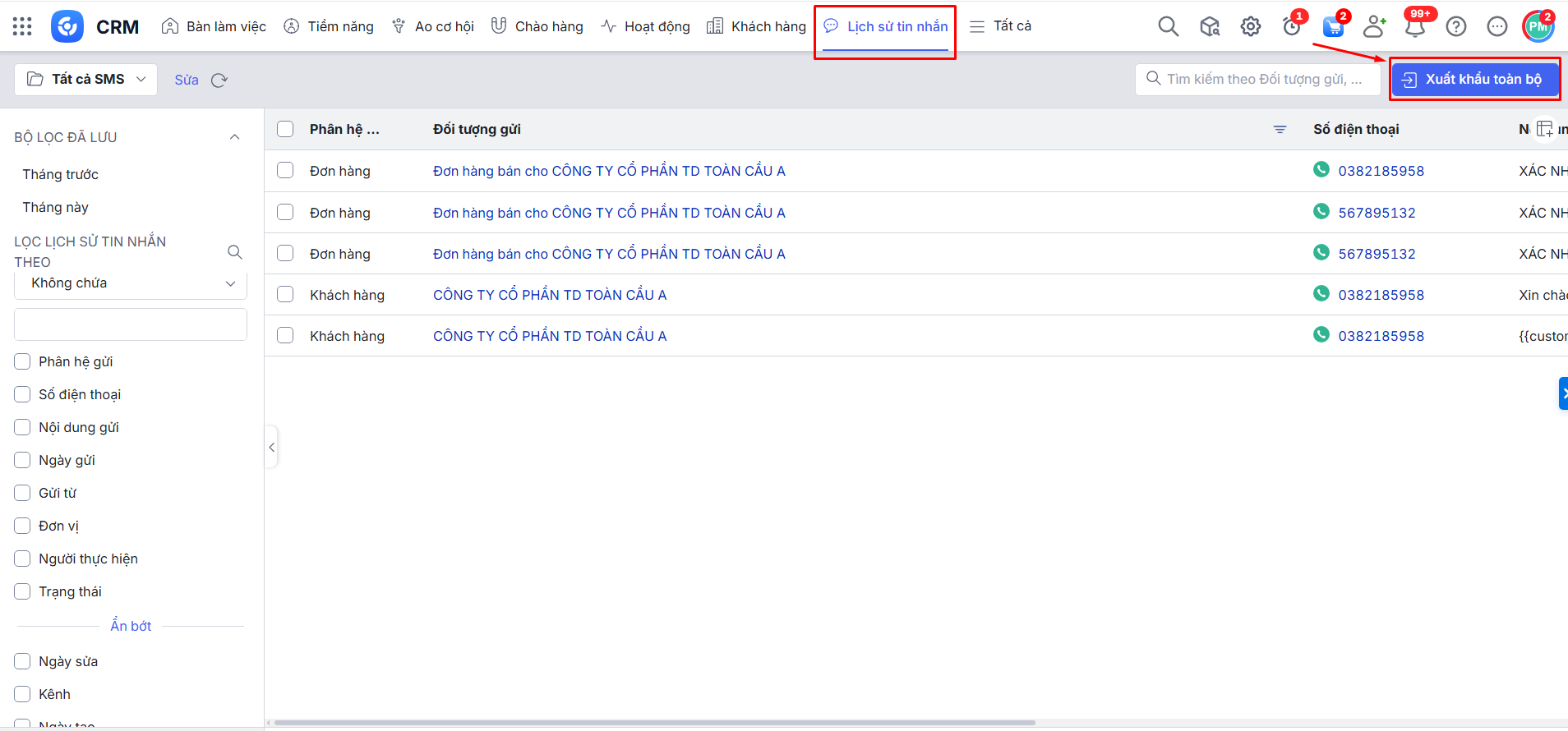This screenshot has height=731, width=1568.
Task: Click the Xuất khẩu toàn bộ button
Action: click(x=1474, y=80)
